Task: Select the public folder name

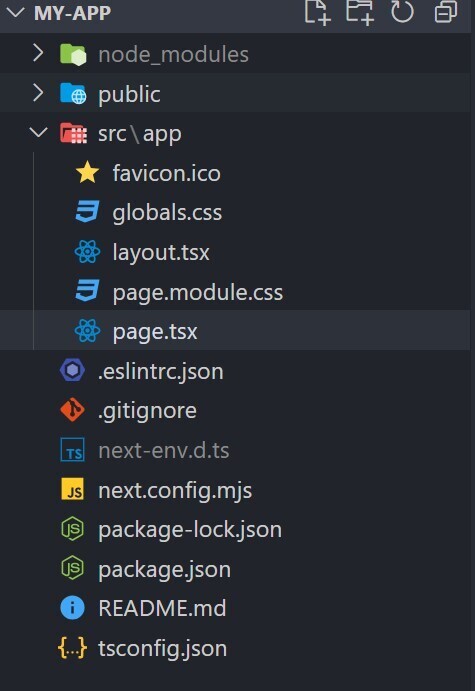Action: point(129,94)
